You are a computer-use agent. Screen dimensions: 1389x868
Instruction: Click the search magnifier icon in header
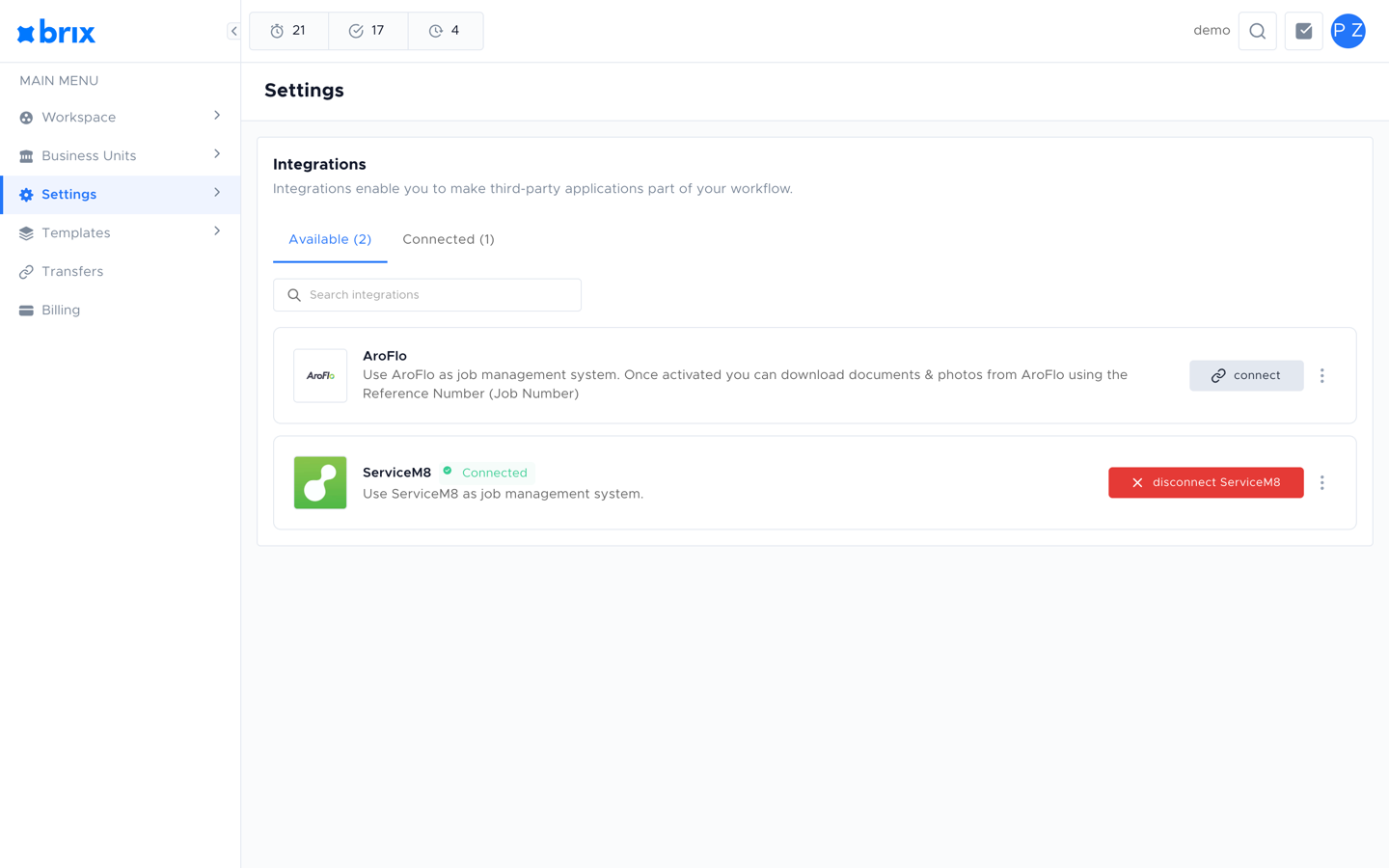(x=1257, y=31)
